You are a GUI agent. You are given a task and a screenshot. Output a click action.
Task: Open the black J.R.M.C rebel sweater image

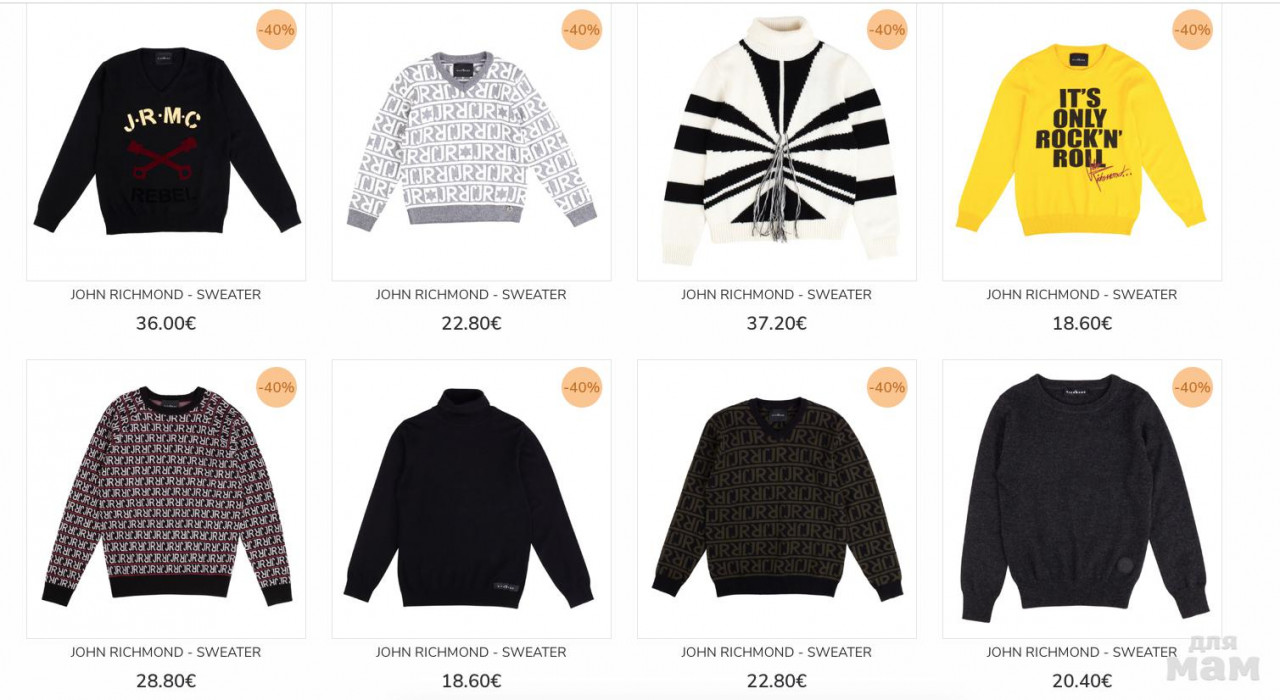click(x=166, y=141)
